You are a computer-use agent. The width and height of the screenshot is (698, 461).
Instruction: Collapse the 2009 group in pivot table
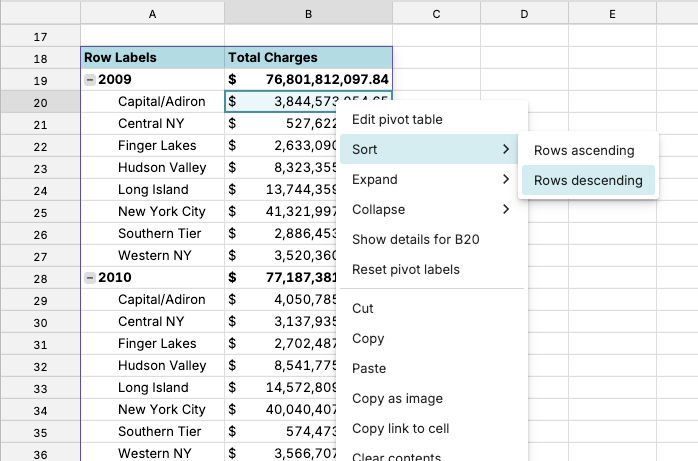[89, 80]
